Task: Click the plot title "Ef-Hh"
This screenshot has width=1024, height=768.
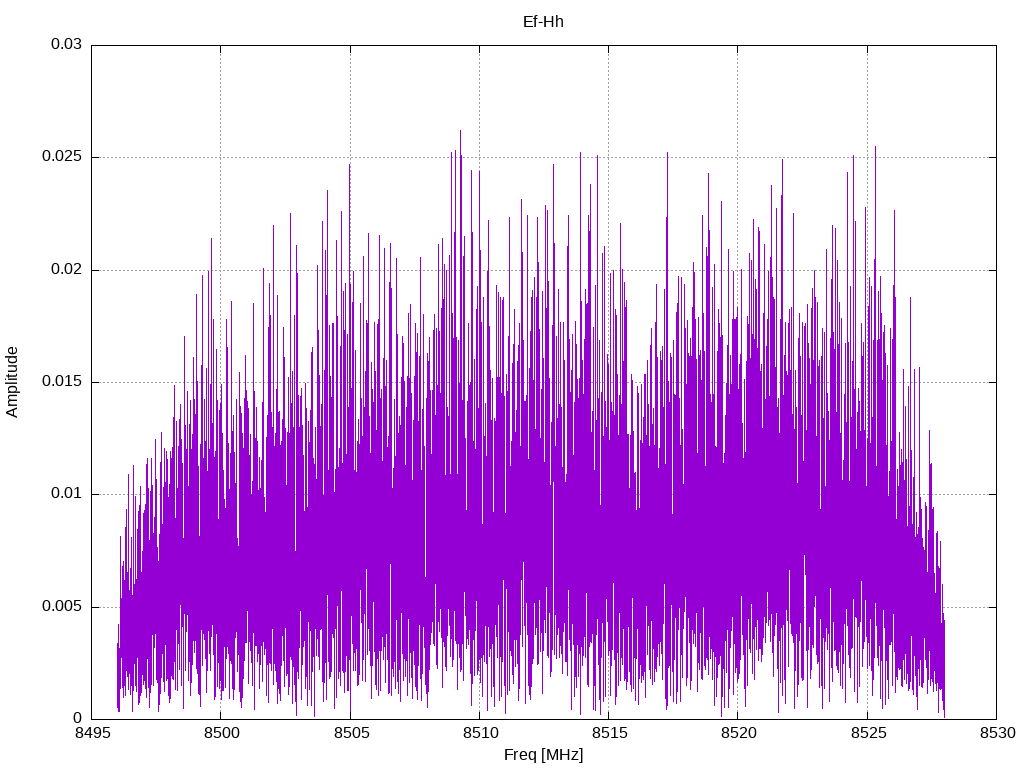Action: tap(543, 22)
